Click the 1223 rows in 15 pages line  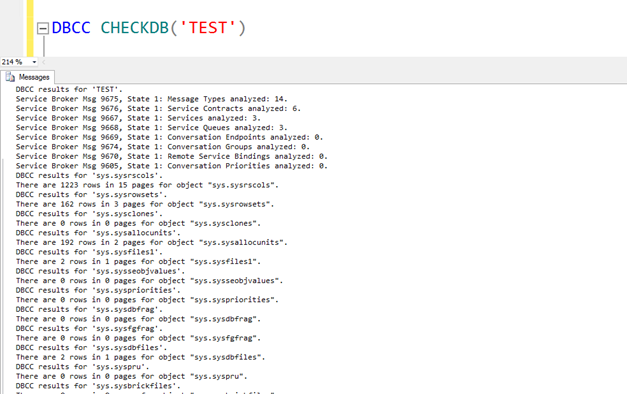(147, 185)
